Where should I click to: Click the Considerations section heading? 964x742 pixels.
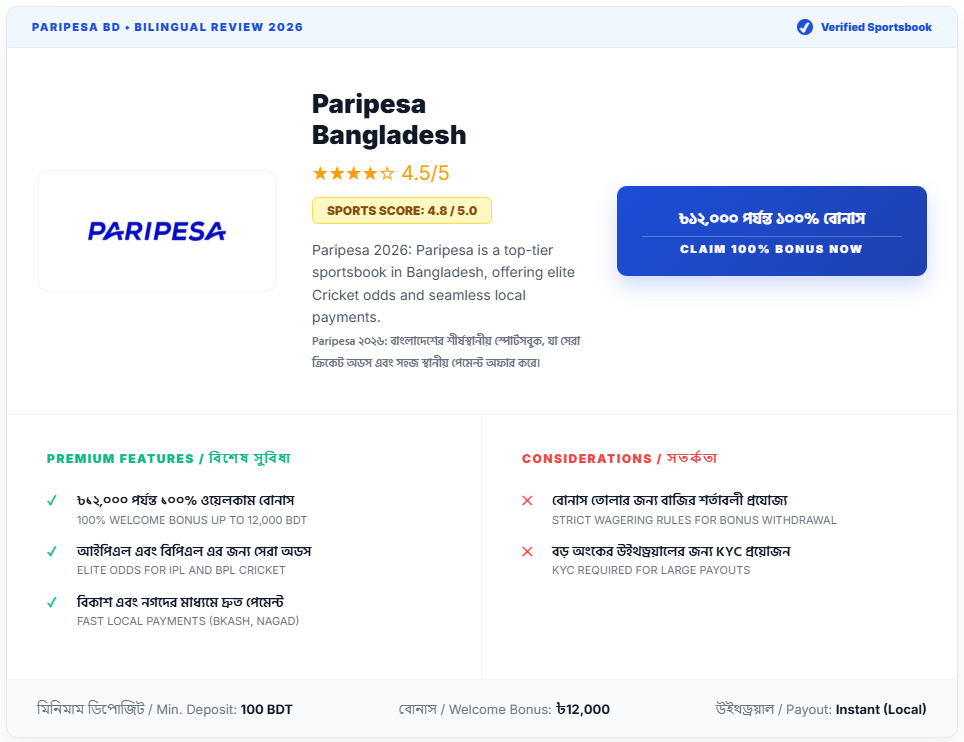[x=619, y=459]
